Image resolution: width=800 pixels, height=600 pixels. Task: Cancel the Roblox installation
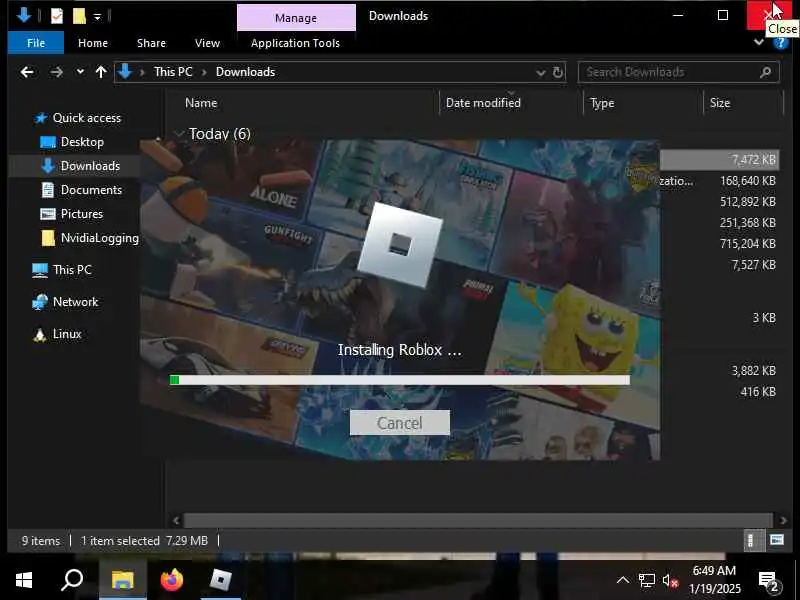point(399,423)
